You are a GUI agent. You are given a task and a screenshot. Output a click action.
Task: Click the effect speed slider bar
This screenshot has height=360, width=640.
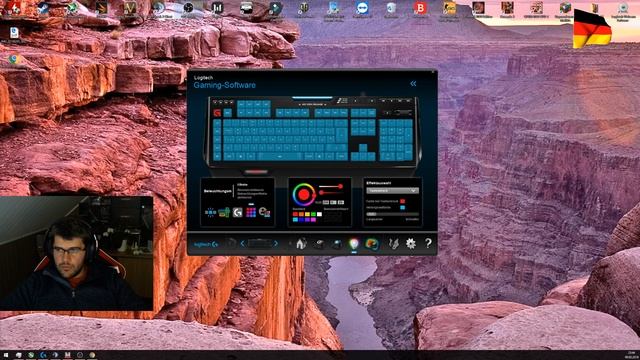click(393, 214)
